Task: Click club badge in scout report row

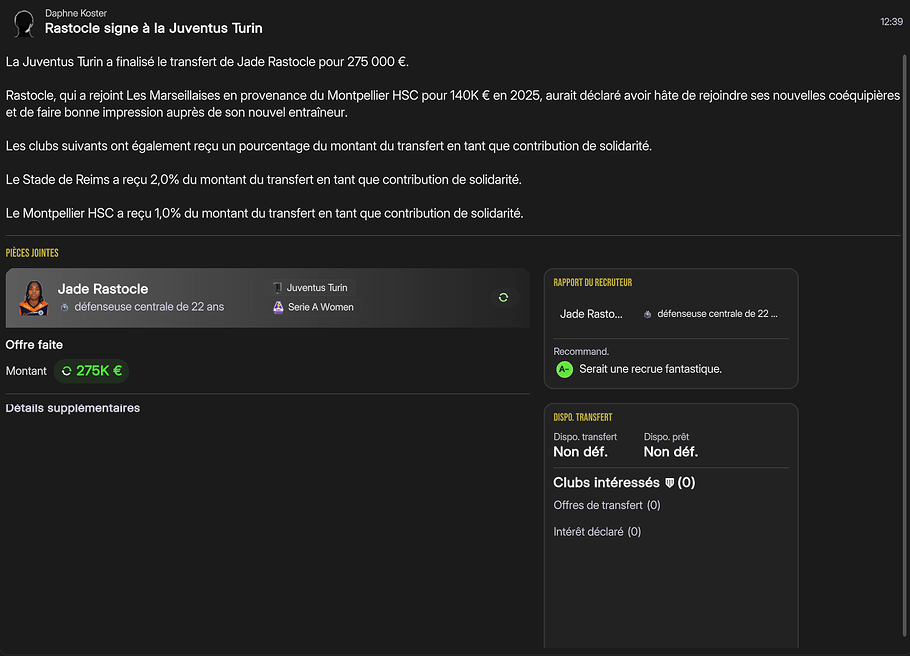Action: pos(647,314)
